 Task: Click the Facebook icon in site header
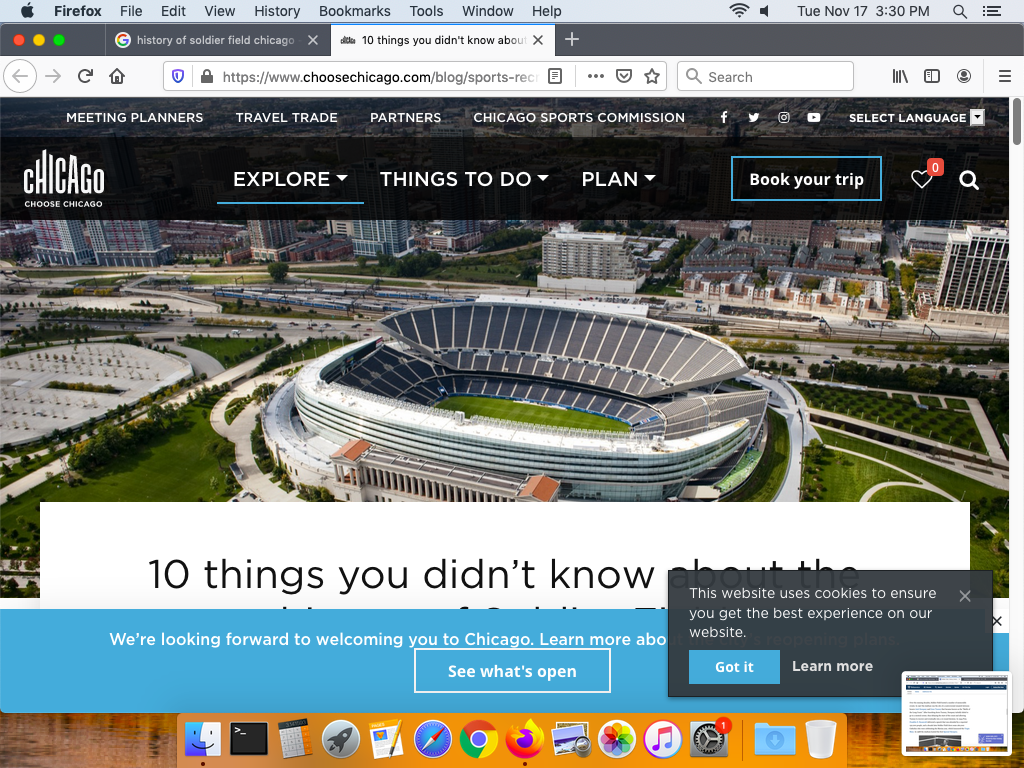(724, 117)
